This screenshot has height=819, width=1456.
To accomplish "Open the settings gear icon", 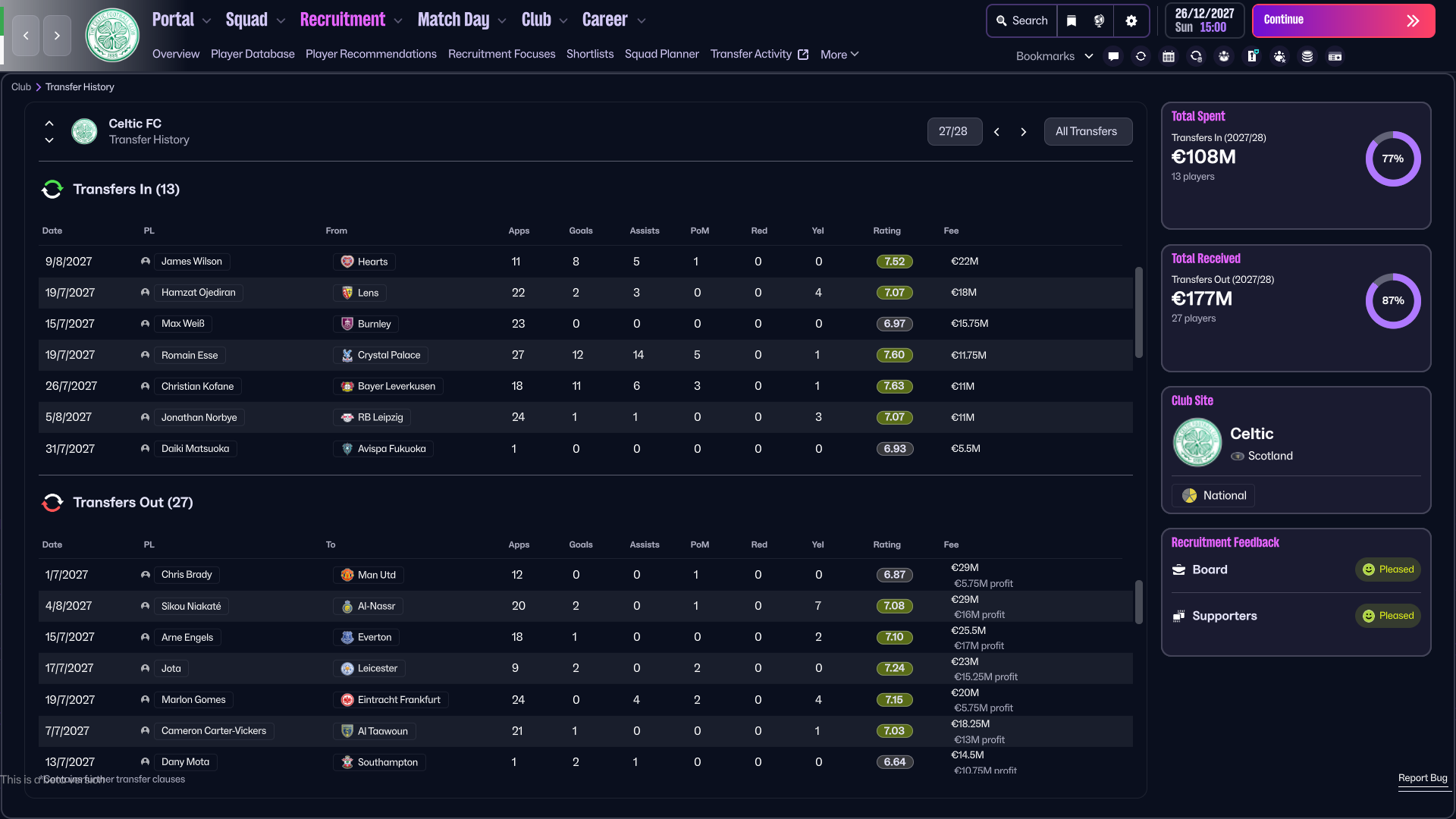I will [x=1131, y=20].
